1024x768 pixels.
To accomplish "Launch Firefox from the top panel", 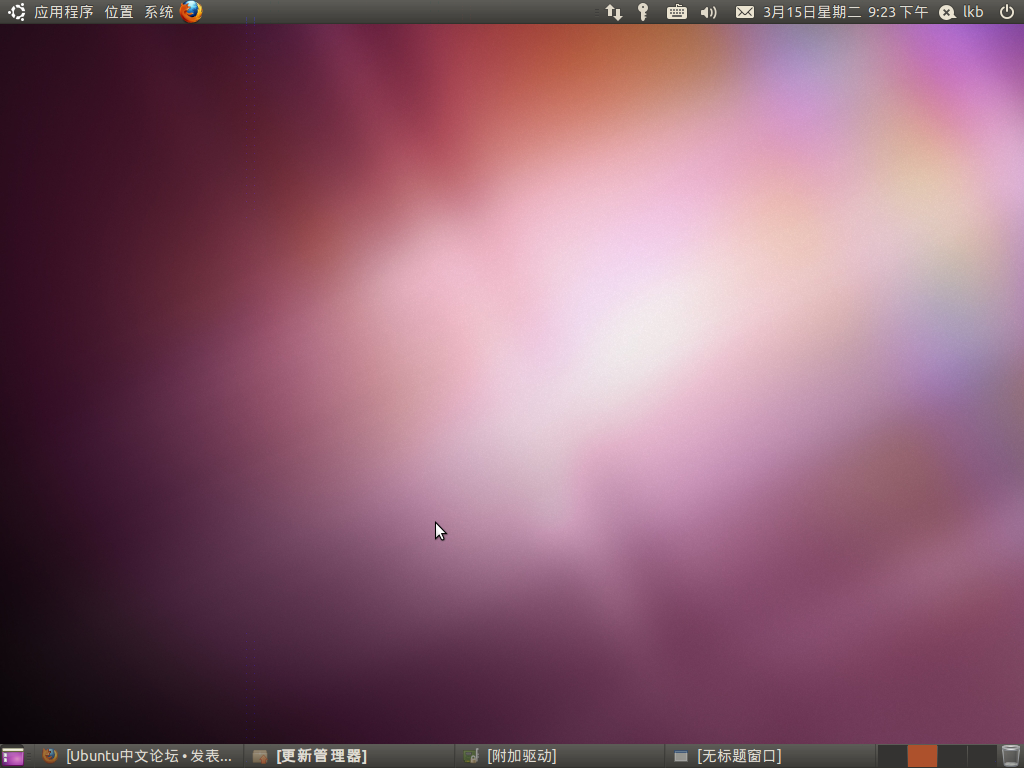I will (x=191, y=12).
